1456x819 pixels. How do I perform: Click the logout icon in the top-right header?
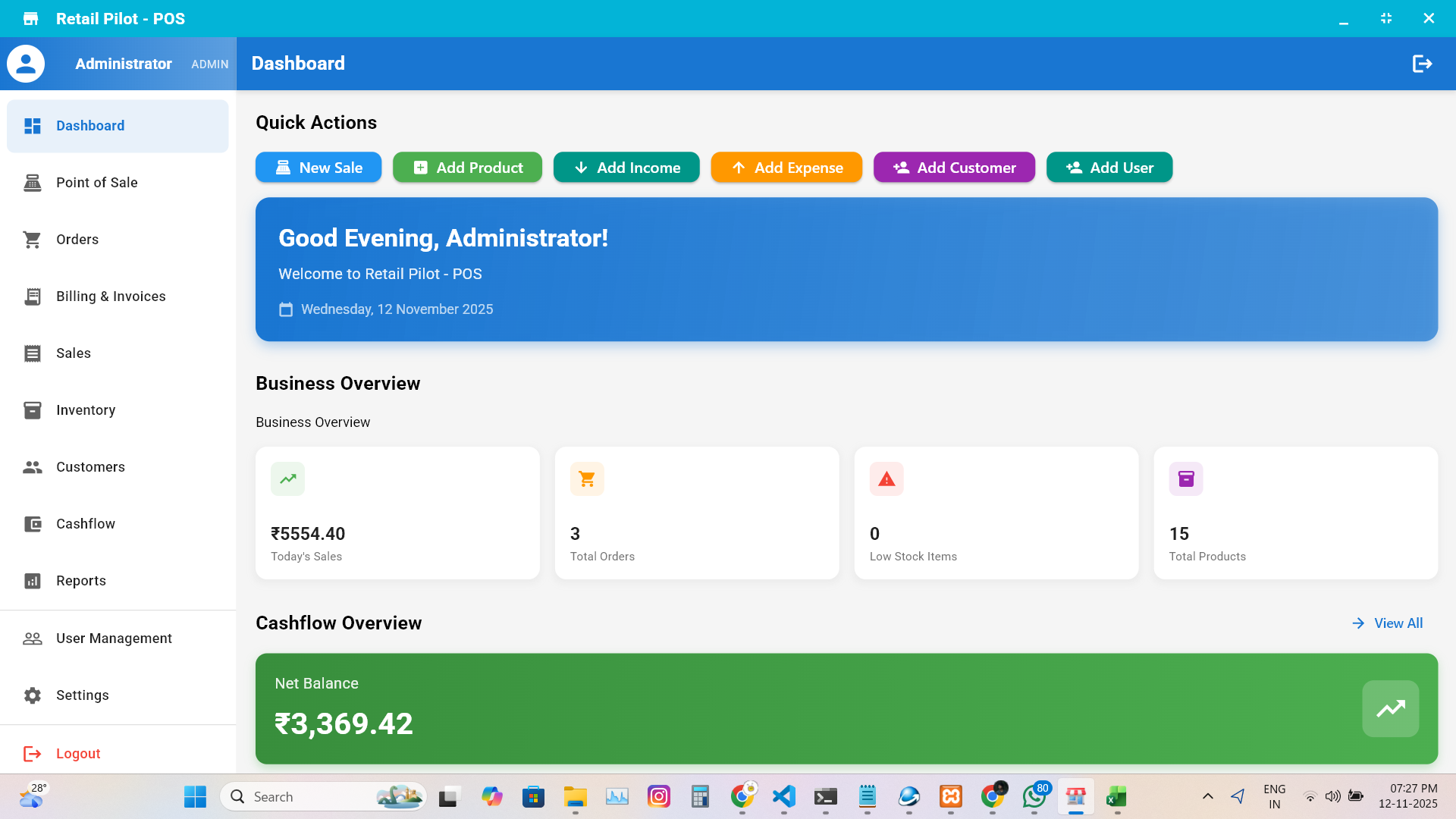point(1422,64)
